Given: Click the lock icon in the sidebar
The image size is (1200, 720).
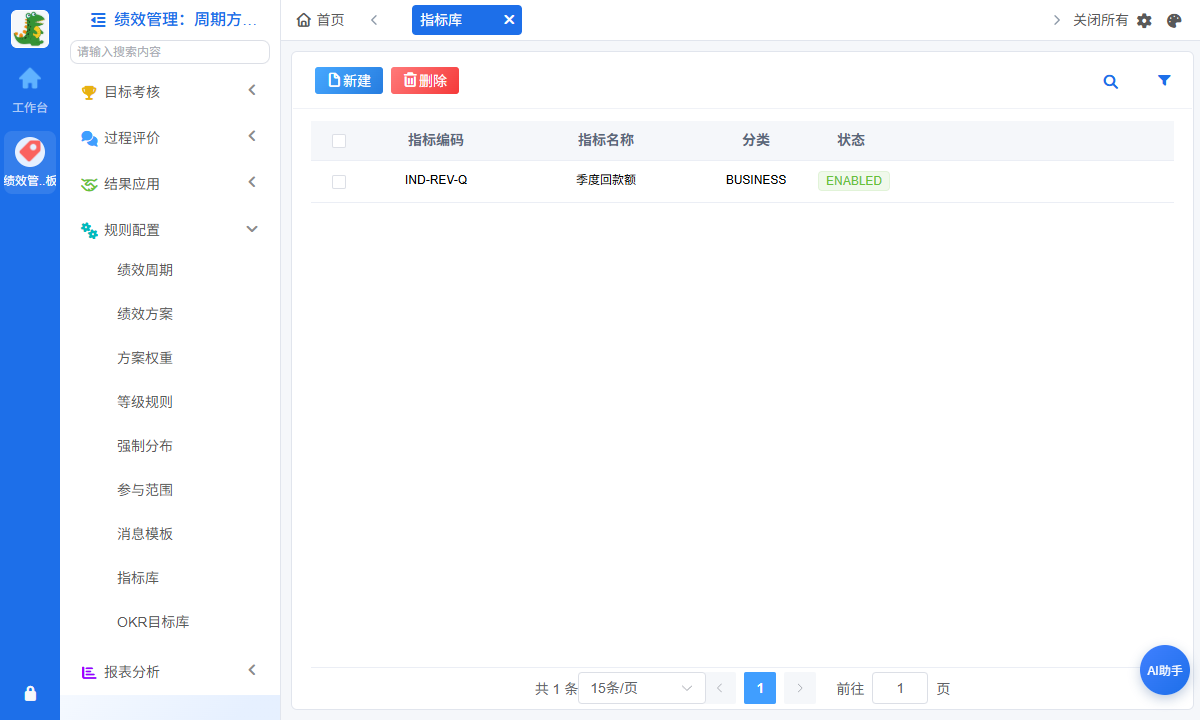Looking at the screenshot, I should tap(30, 693).
